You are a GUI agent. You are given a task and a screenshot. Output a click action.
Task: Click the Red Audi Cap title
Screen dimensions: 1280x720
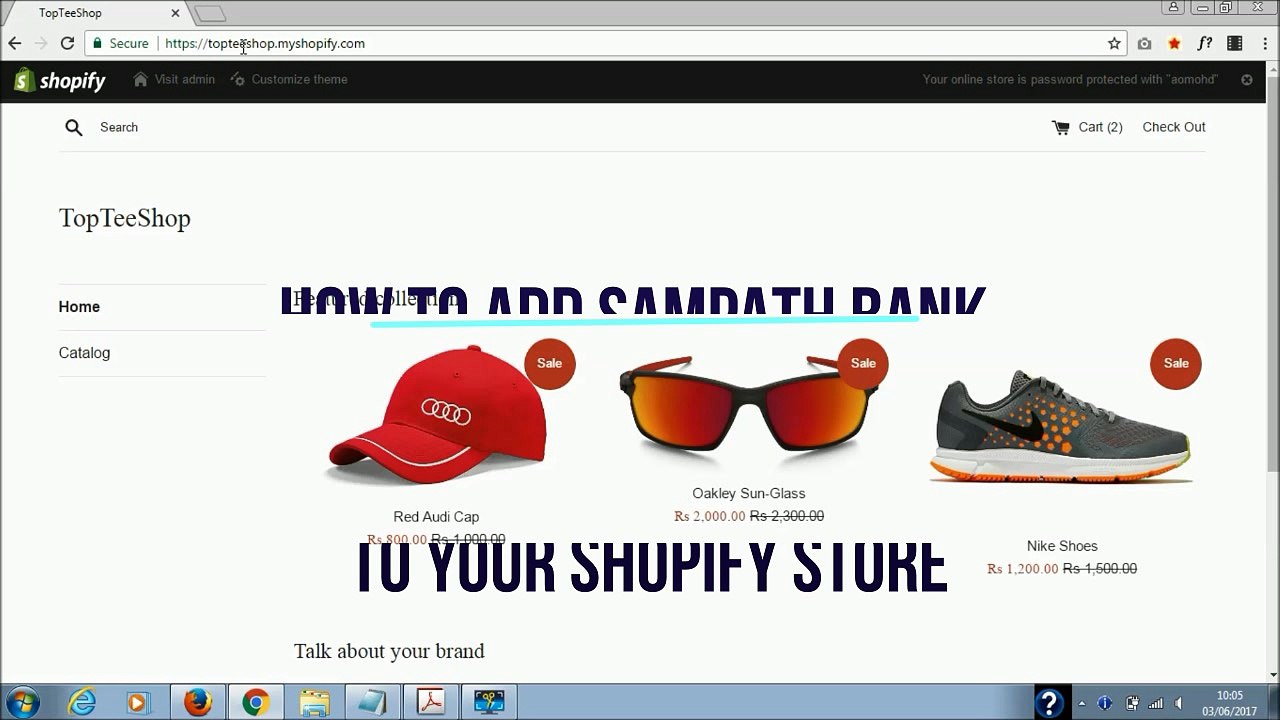(436, 517)
